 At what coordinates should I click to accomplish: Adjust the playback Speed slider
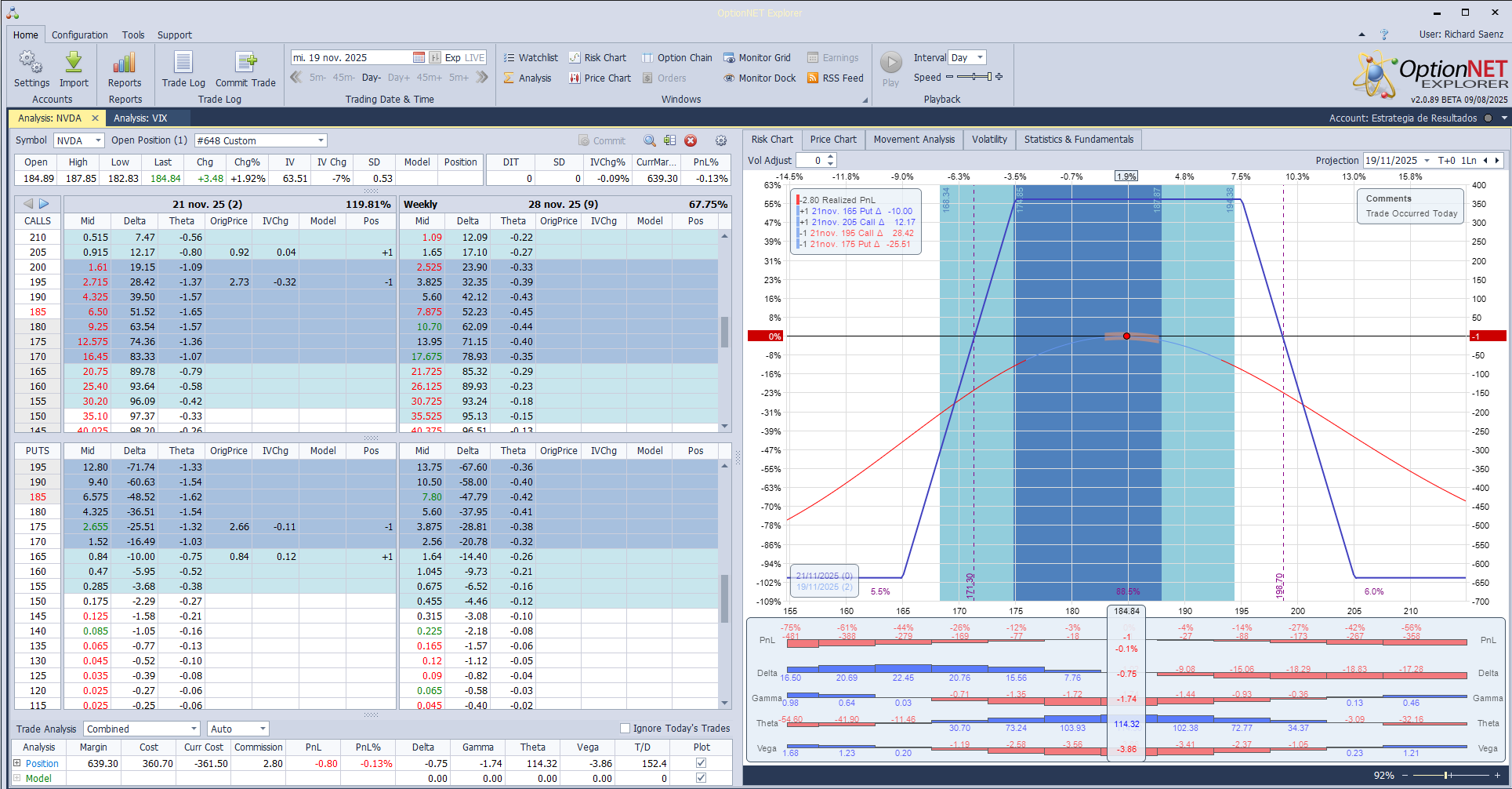click(974, 77)
